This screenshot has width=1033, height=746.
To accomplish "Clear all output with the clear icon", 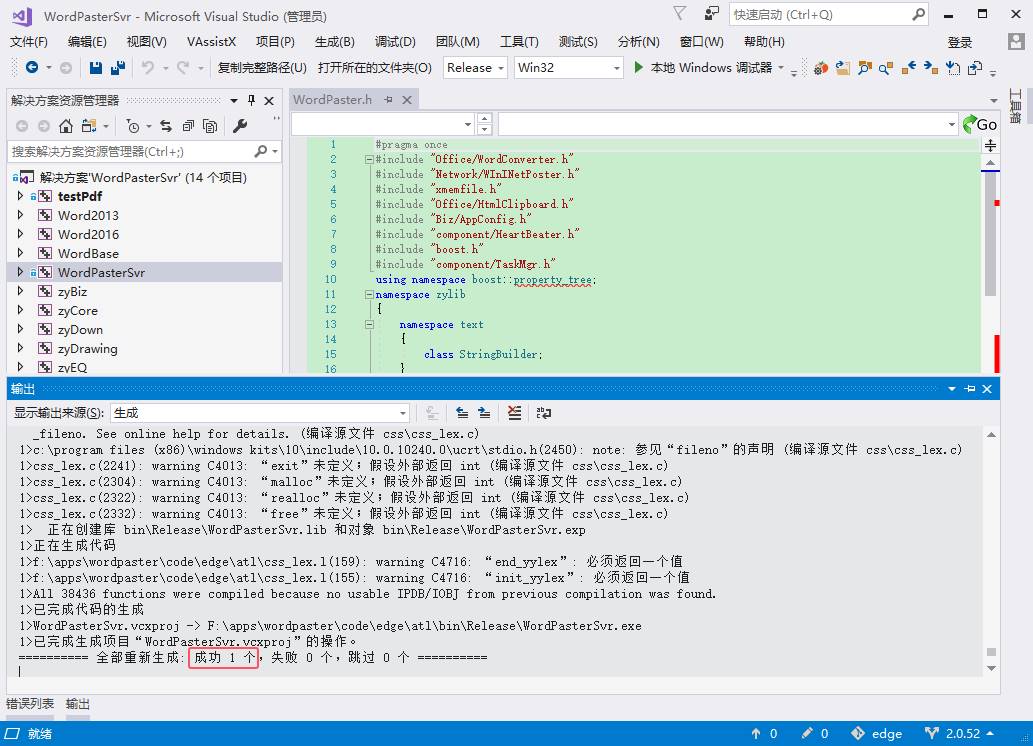I will (514, 412).
